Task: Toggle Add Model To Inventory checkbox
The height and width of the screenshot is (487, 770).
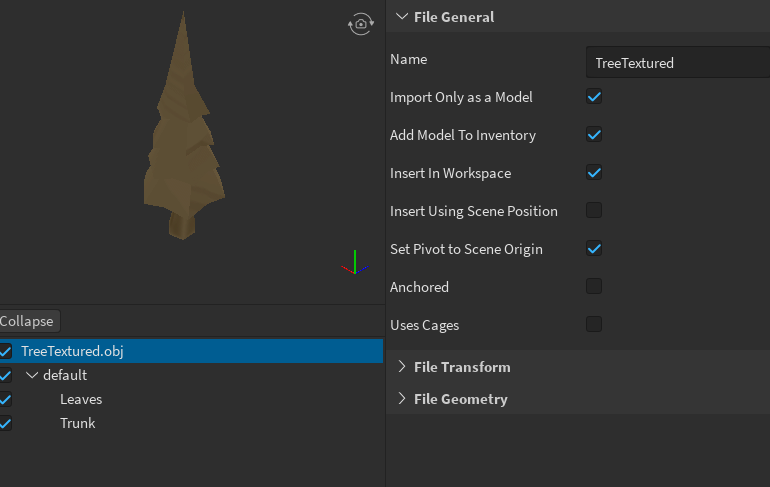Action: [594, 135]
